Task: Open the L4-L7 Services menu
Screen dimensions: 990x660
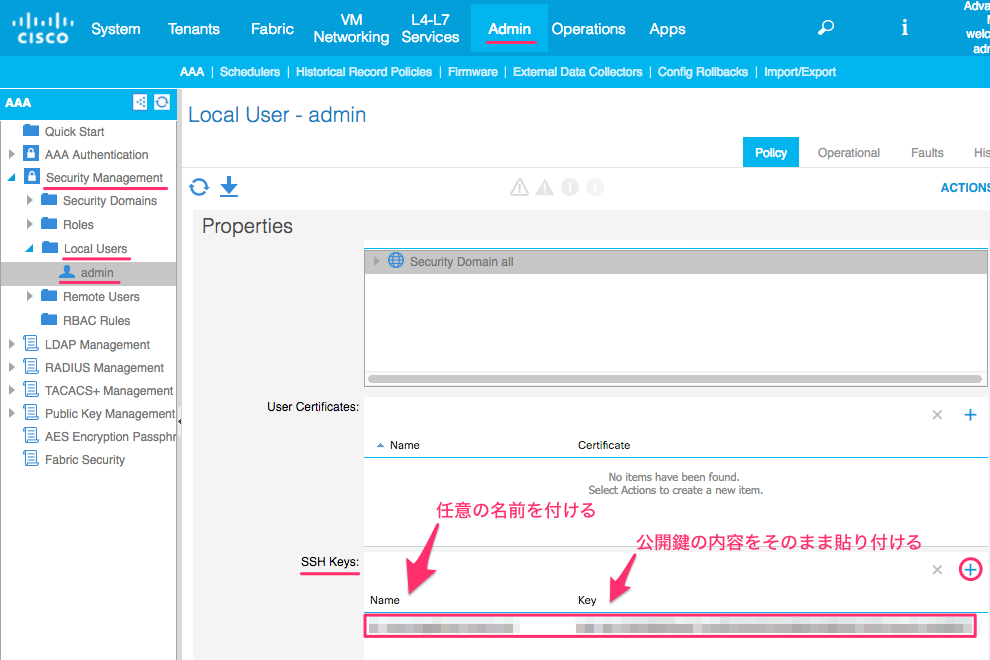Action: coord(430,28)
